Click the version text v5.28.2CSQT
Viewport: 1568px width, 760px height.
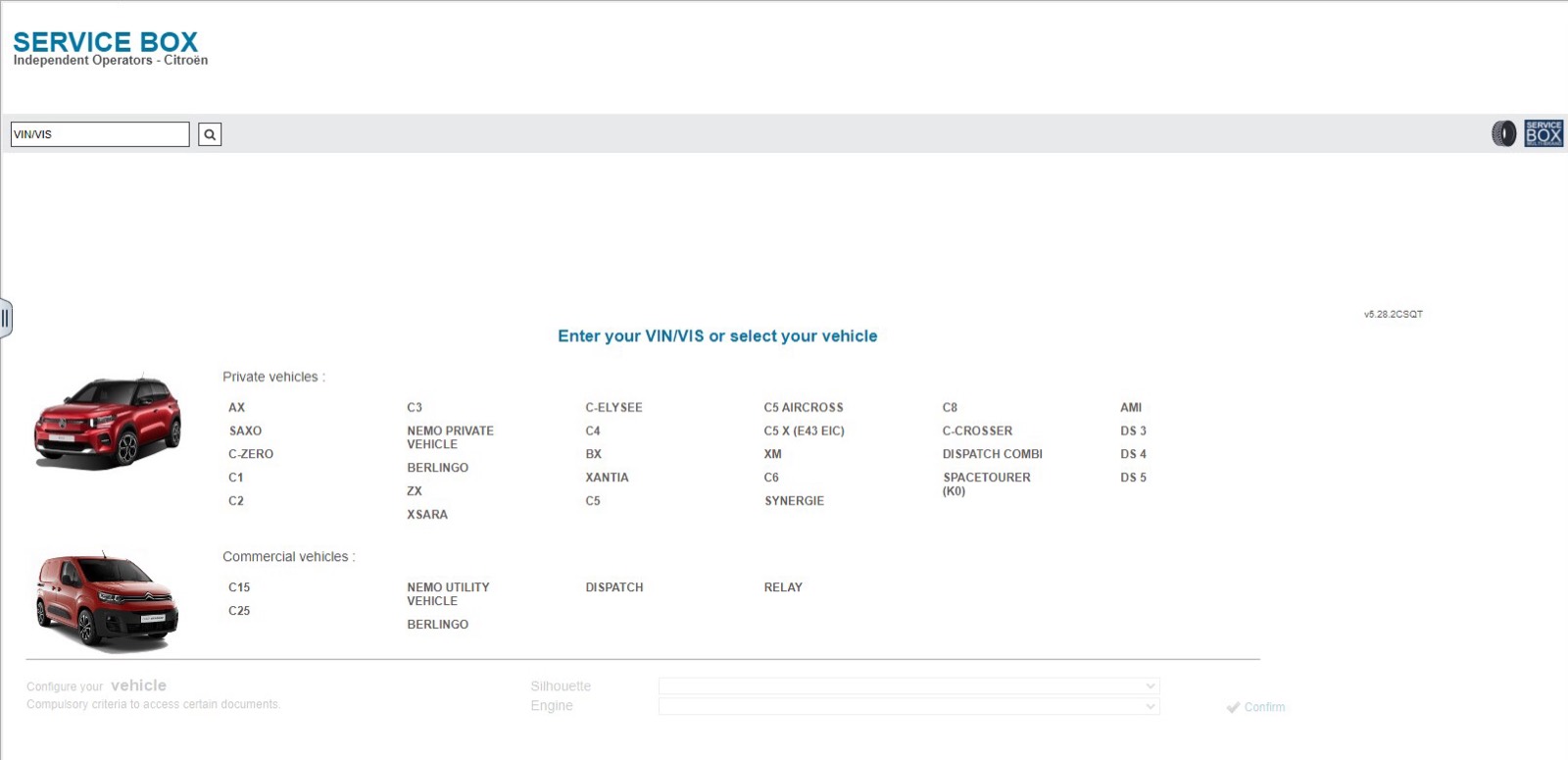(1393, 315)
